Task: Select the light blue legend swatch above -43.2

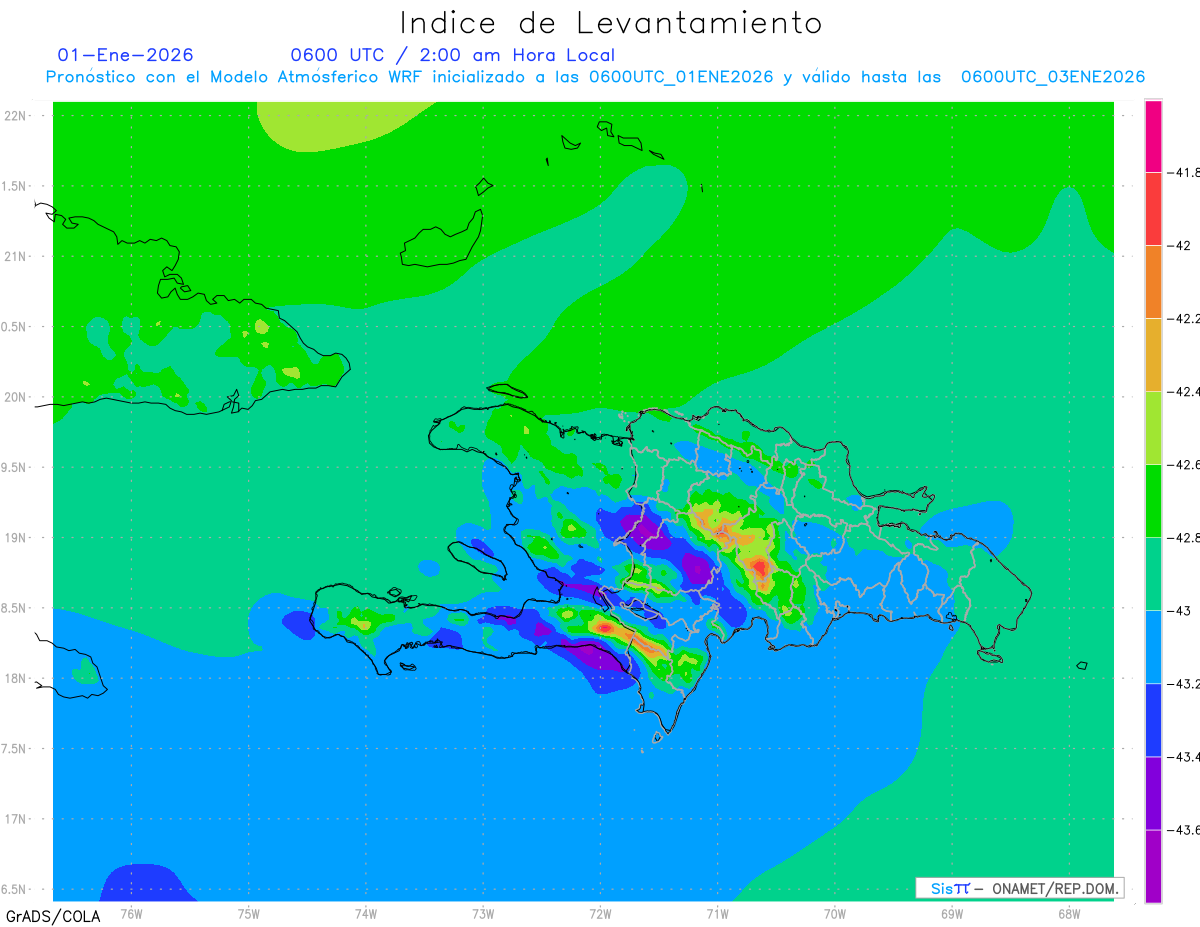Action: point(1153,646)
